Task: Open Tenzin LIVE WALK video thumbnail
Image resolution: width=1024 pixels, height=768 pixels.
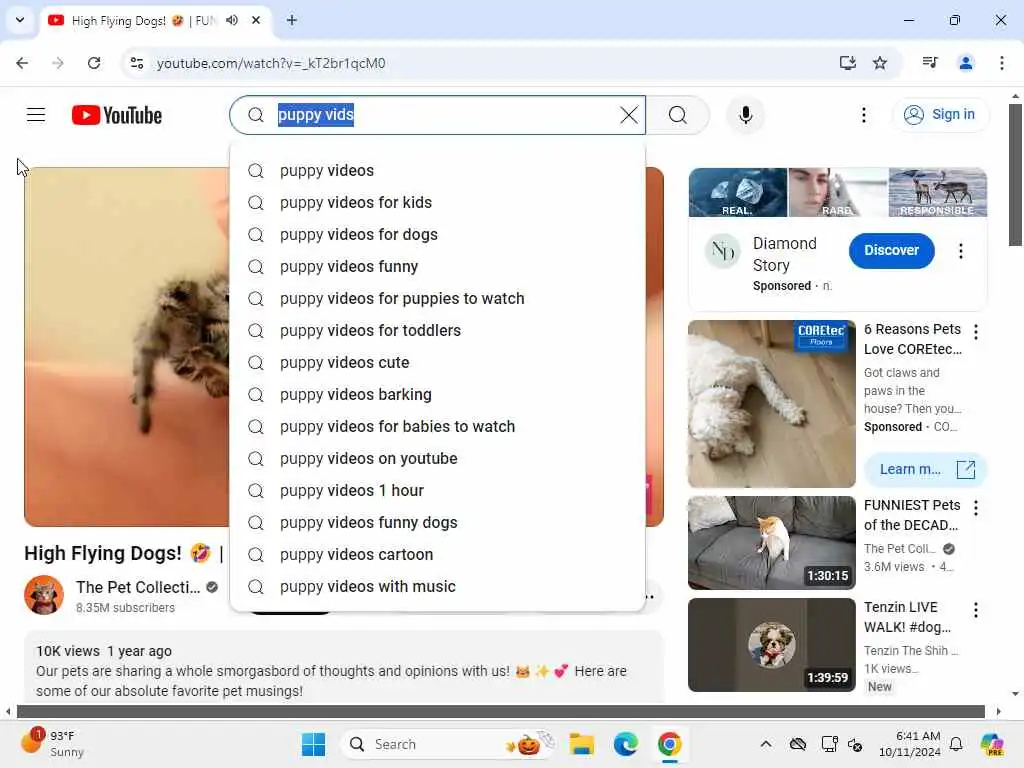Action: 771,645
